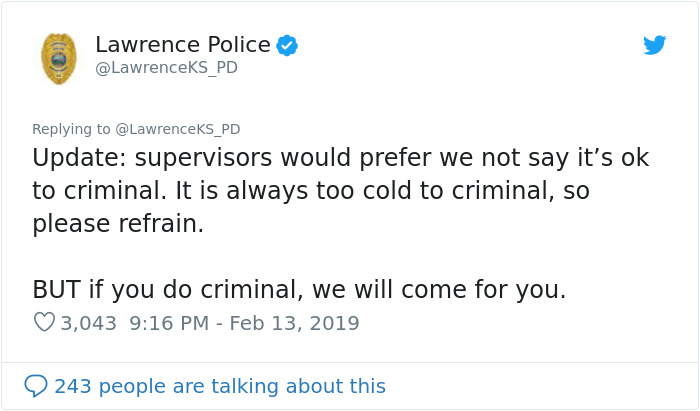700x411 pixels.
Task: Open @LawrenceKS_PD mention in Replying to line
Action: point(178,129)
